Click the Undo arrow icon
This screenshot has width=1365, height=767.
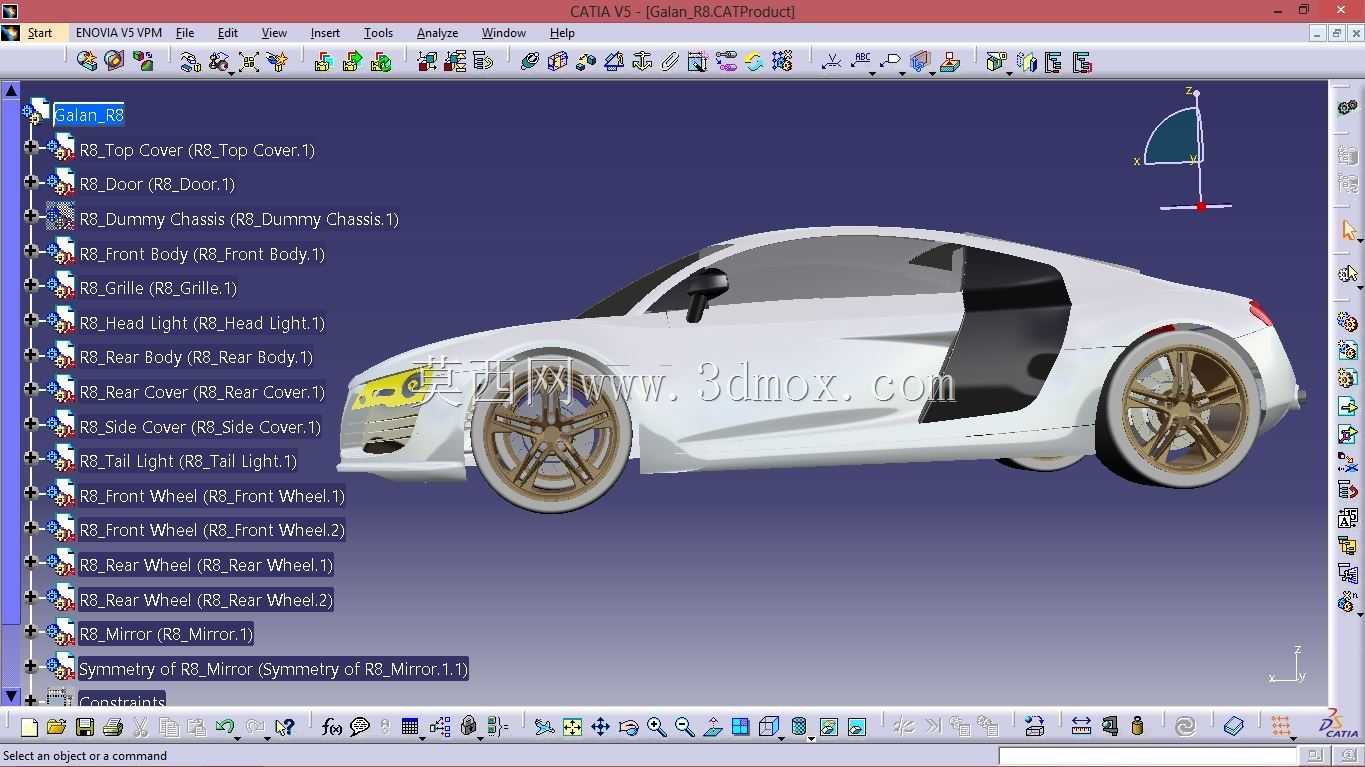pos(224,727)
